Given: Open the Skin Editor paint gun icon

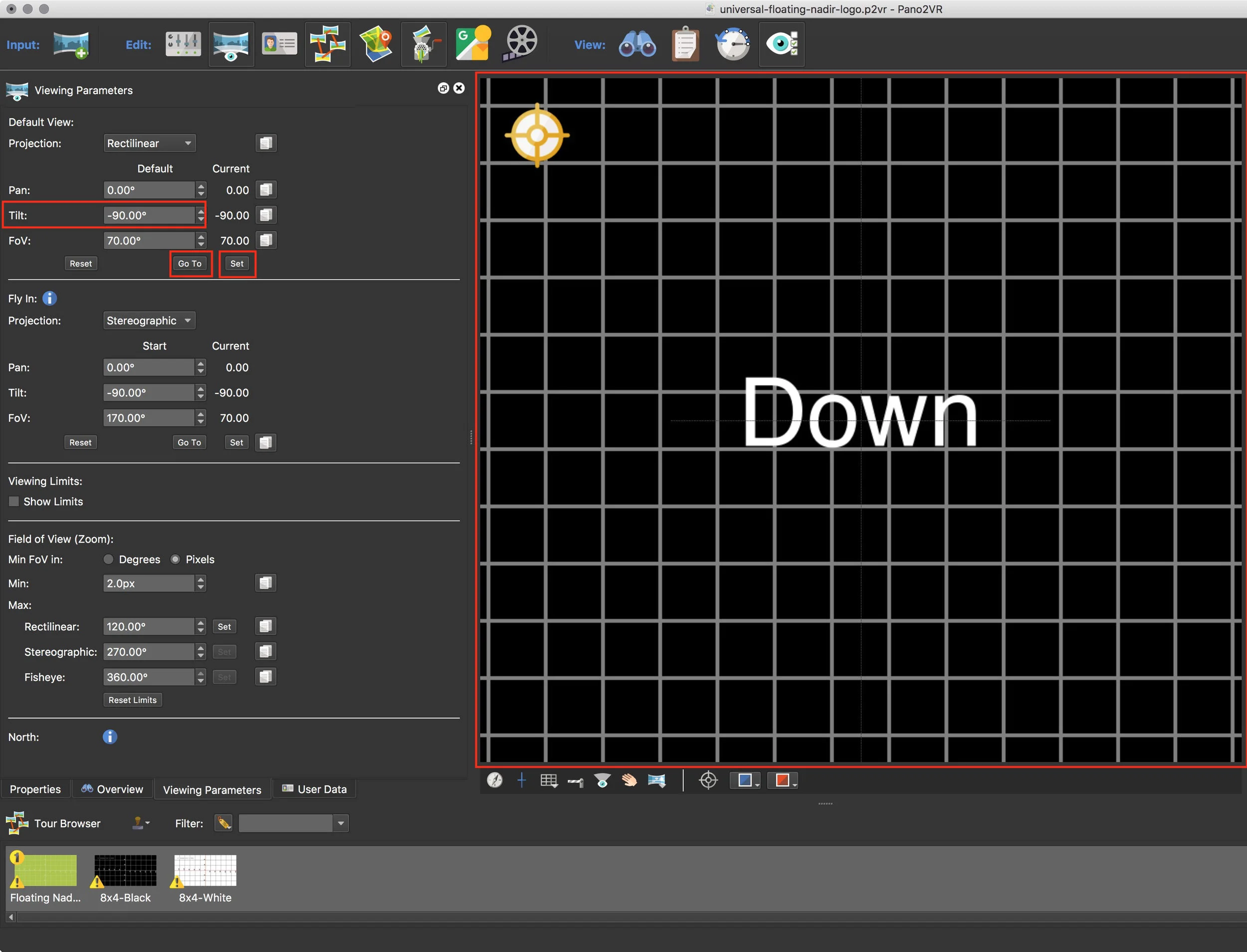Looking at the screenshot, I should (424, 44).
